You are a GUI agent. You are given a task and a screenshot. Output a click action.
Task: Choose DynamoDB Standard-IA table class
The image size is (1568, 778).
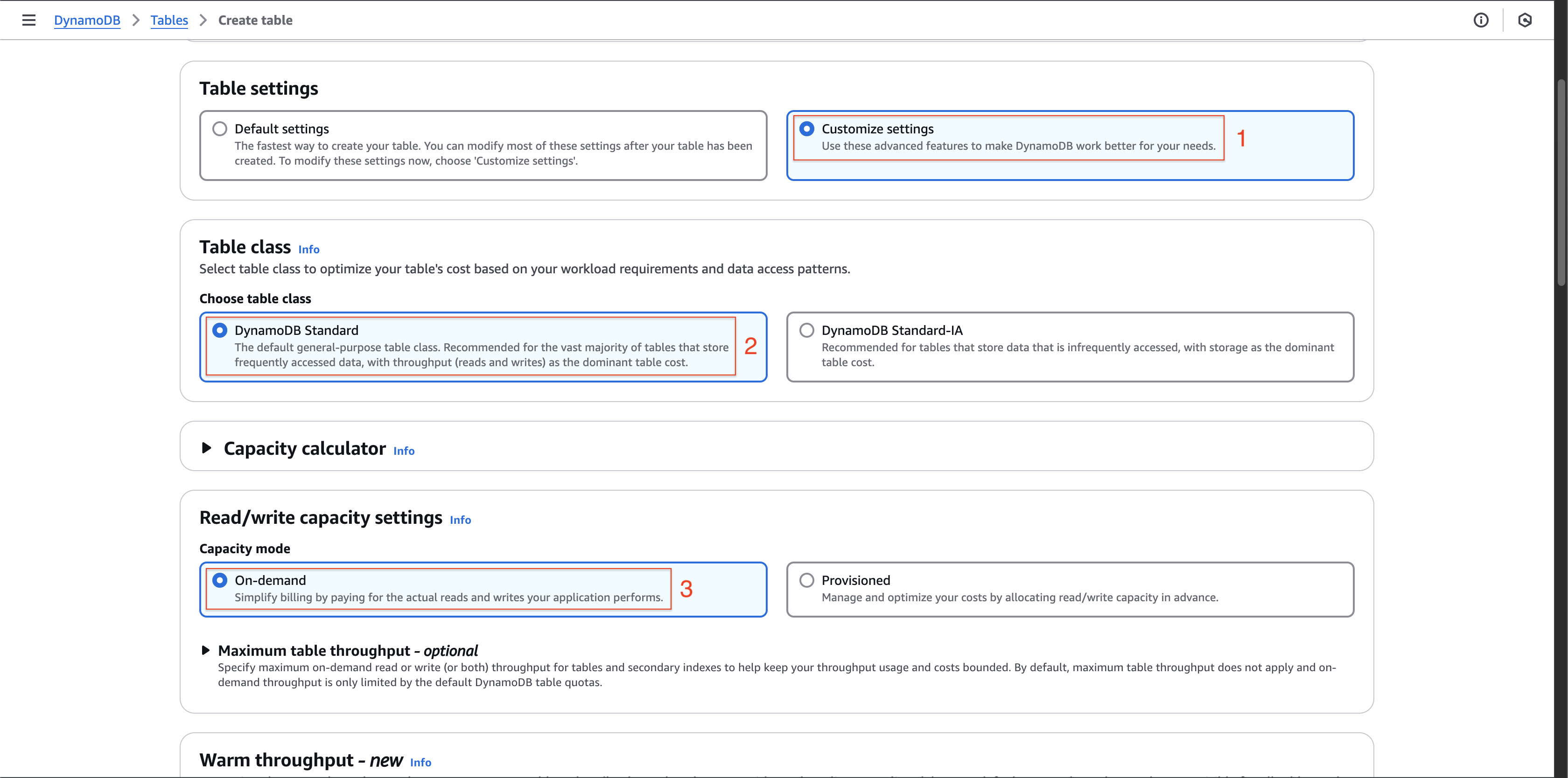[806, 330]
